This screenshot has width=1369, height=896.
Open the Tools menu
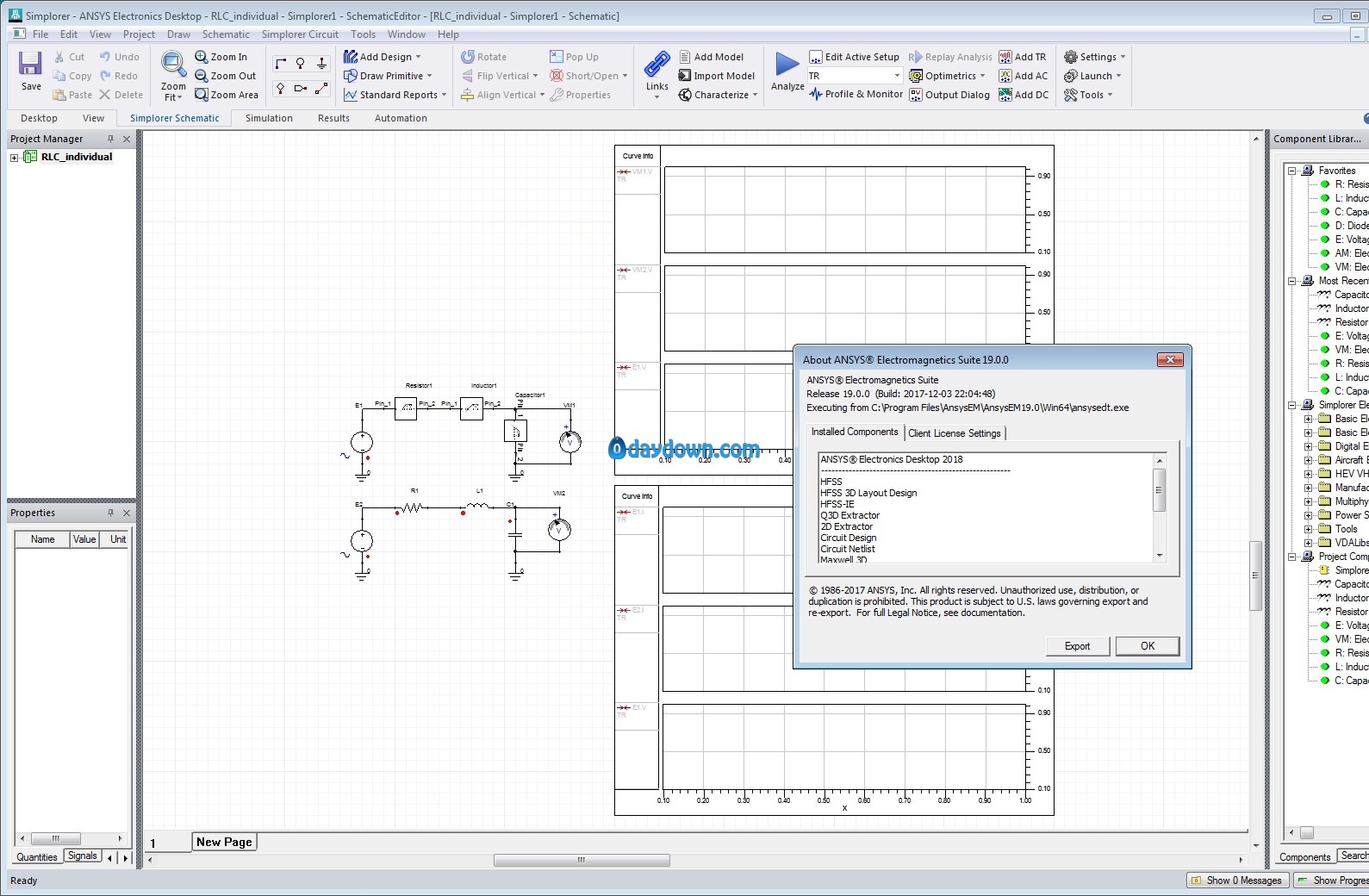363,34
